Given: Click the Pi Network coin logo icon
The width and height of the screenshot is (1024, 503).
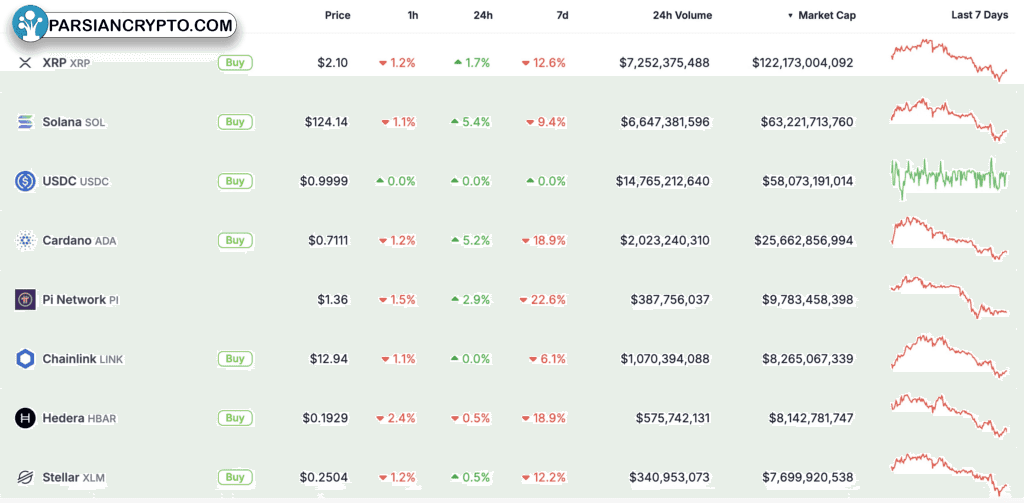Looking at the screenshot, I should [25, 300].
